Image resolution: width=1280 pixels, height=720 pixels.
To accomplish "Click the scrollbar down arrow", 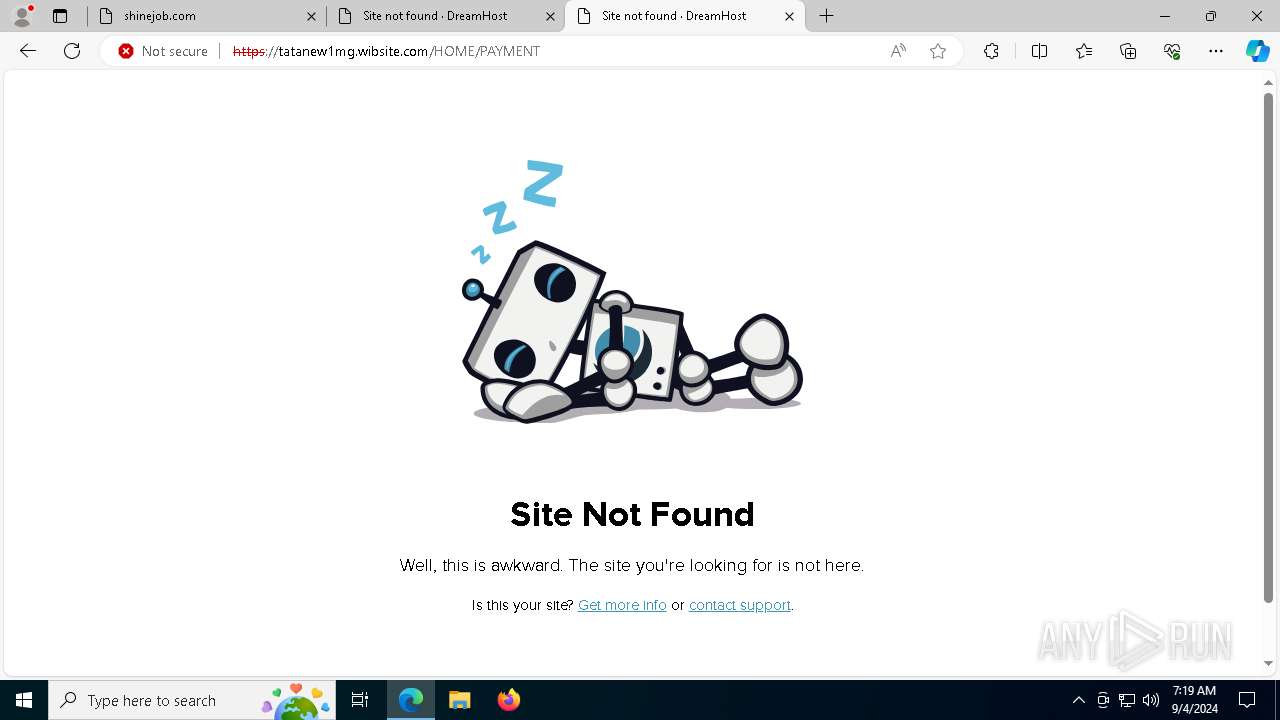I will click(1268, 663).
